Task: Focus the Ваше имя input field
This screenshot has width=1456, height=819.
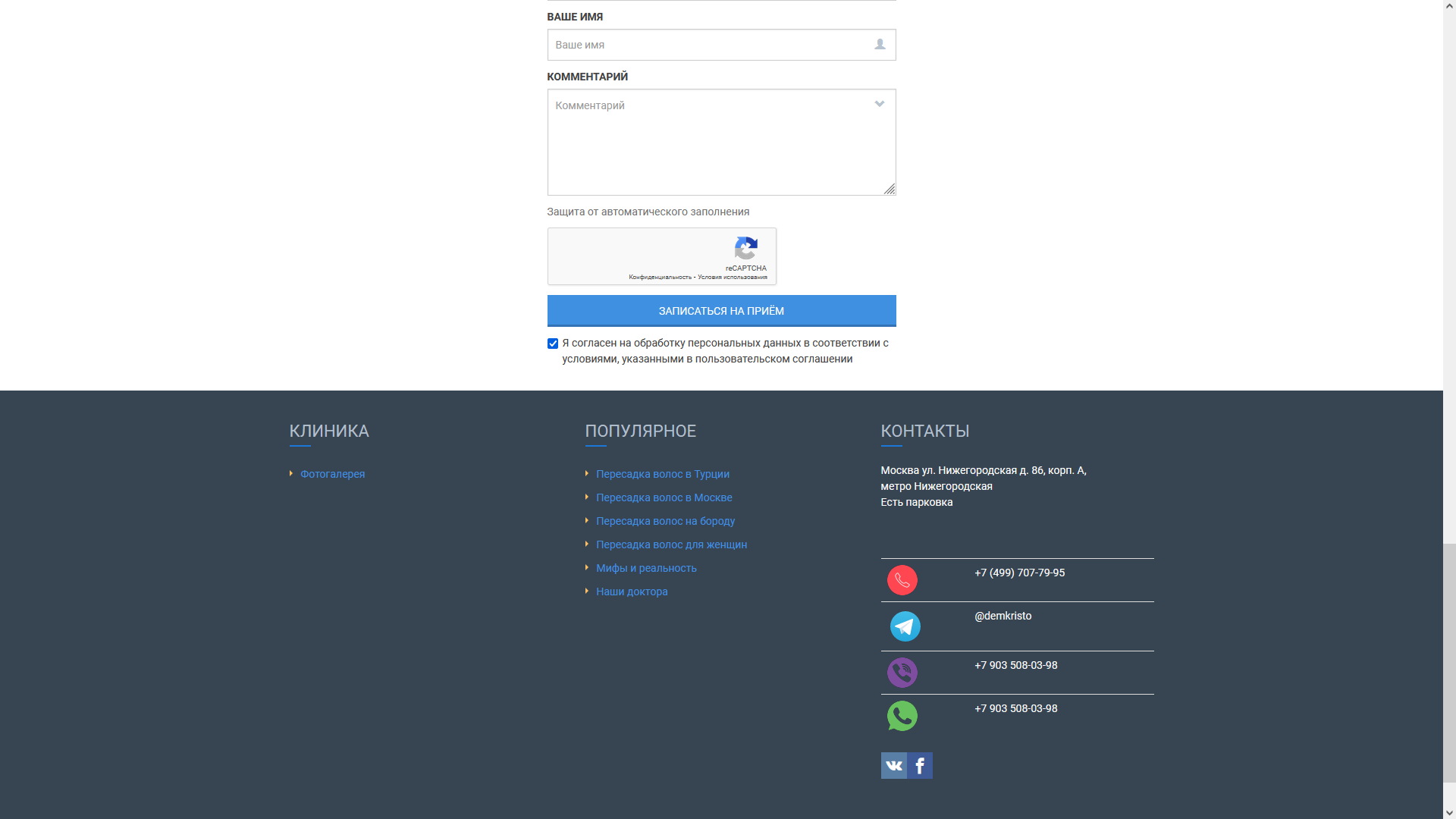Action: click(x=721, y=45)
